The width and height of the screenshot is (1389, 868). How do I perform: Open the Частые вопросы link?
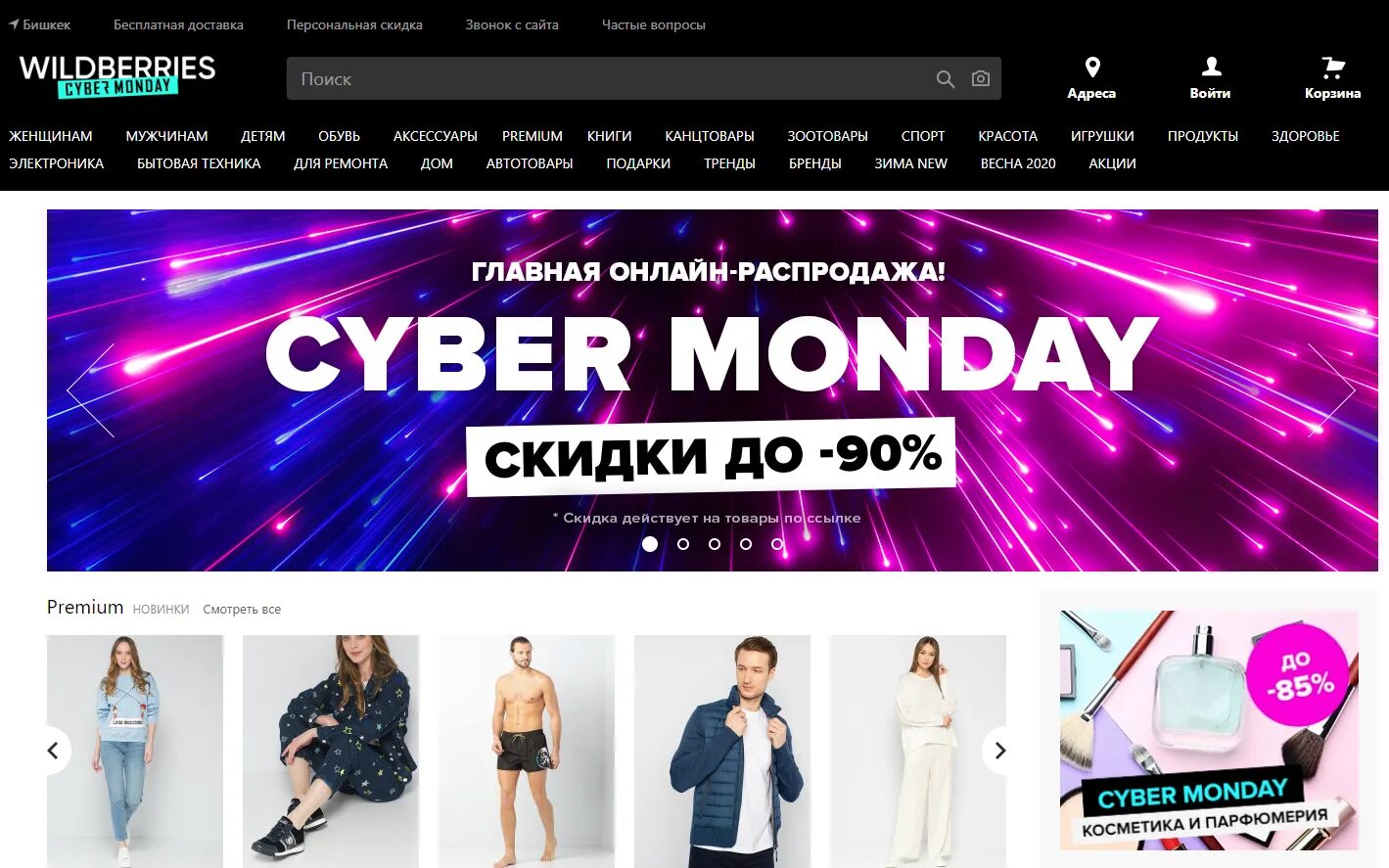654,24
